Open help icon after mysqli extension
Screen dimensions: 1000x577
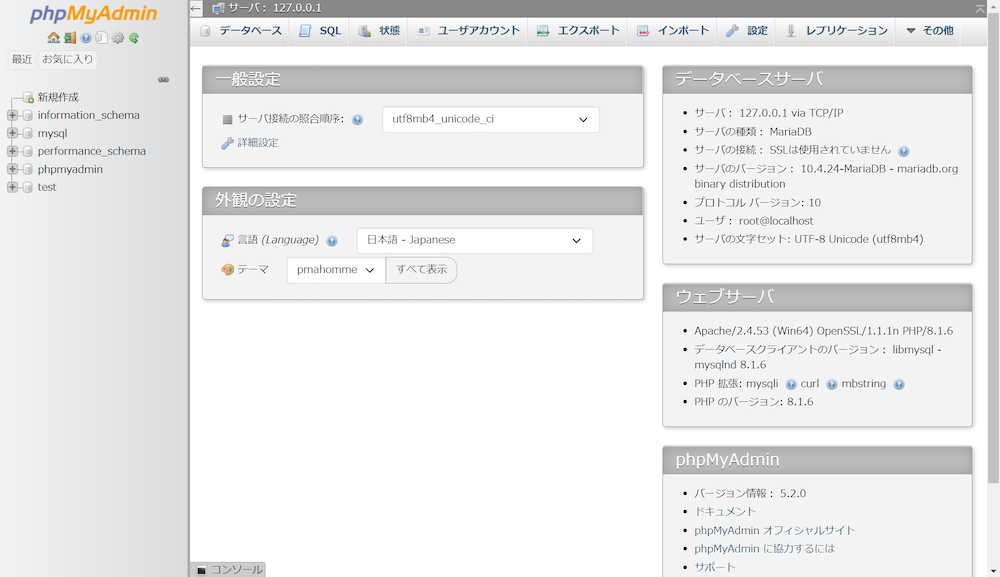[x=791, y=384]
